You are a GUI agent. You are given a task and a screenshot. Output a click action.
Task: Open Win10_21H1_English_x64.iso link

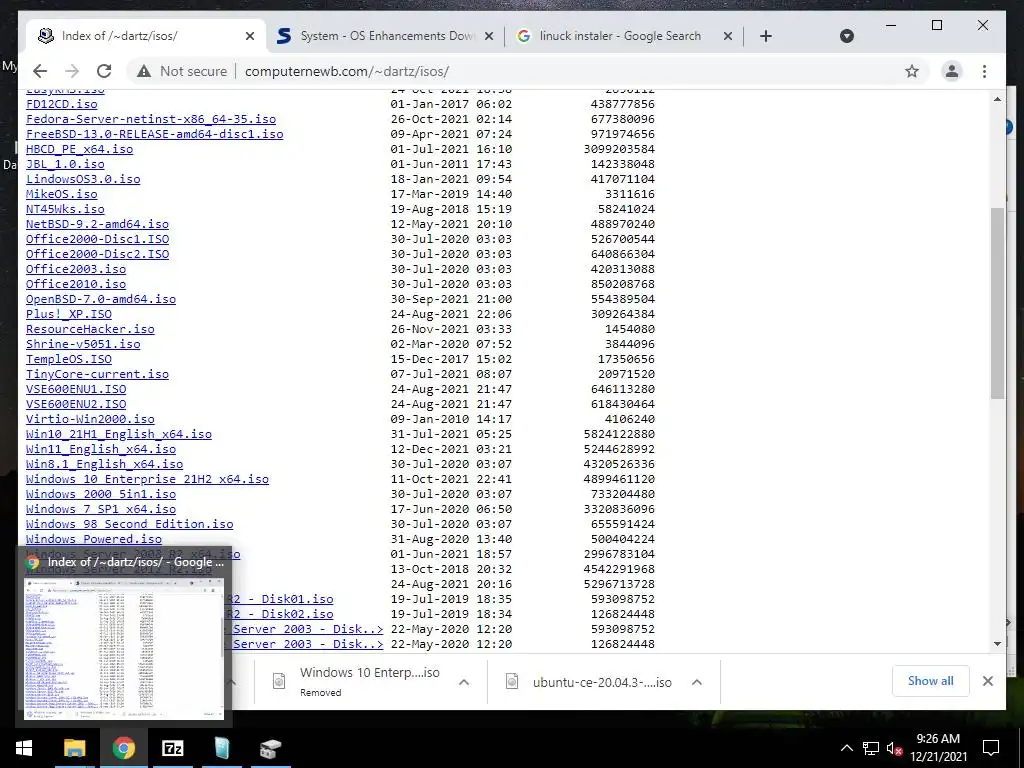click(x=119, y=434)
